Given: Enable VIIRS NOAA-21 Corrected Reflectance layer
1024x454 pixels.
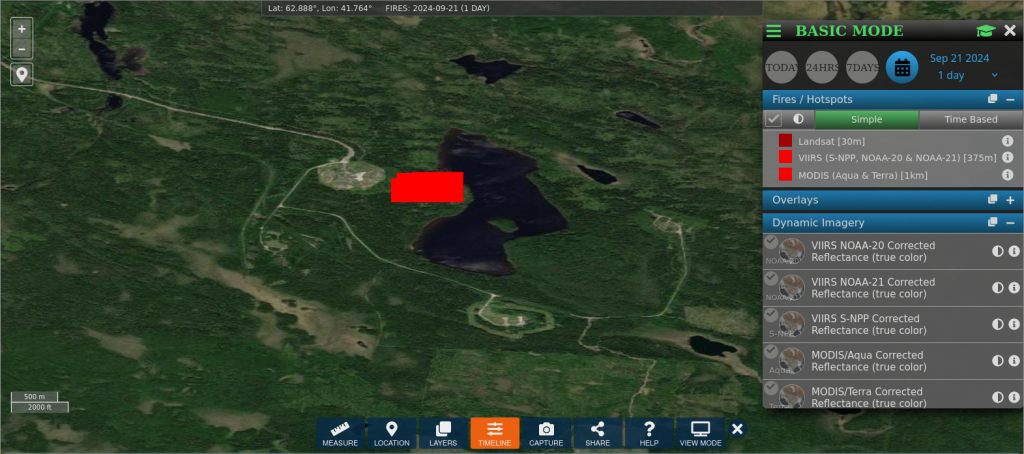Looking at the screenshot, I should [x=771, y=278].
